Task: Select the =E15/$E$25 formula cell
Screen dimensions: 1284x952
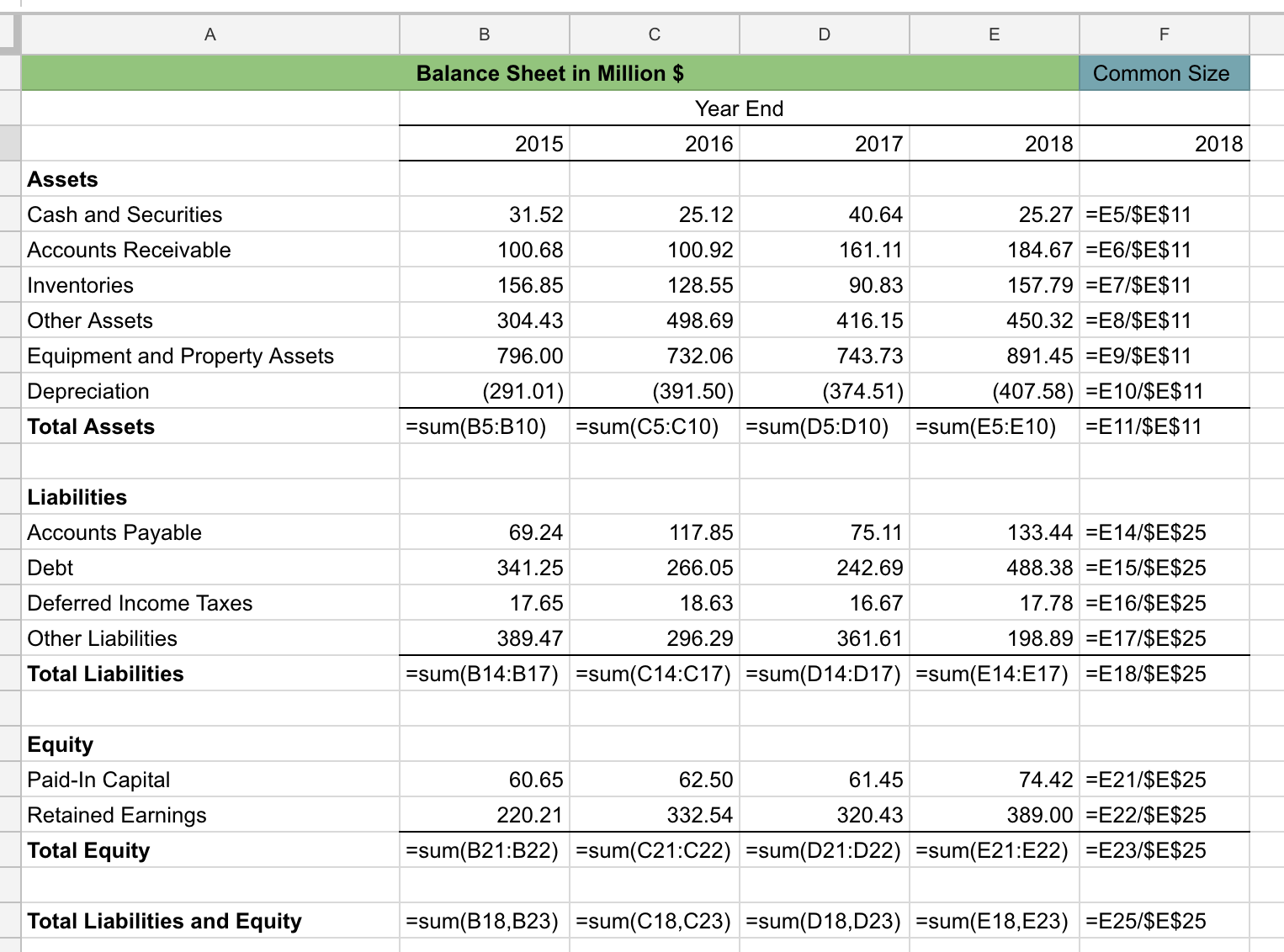Action: click(x=1165, y=568)
